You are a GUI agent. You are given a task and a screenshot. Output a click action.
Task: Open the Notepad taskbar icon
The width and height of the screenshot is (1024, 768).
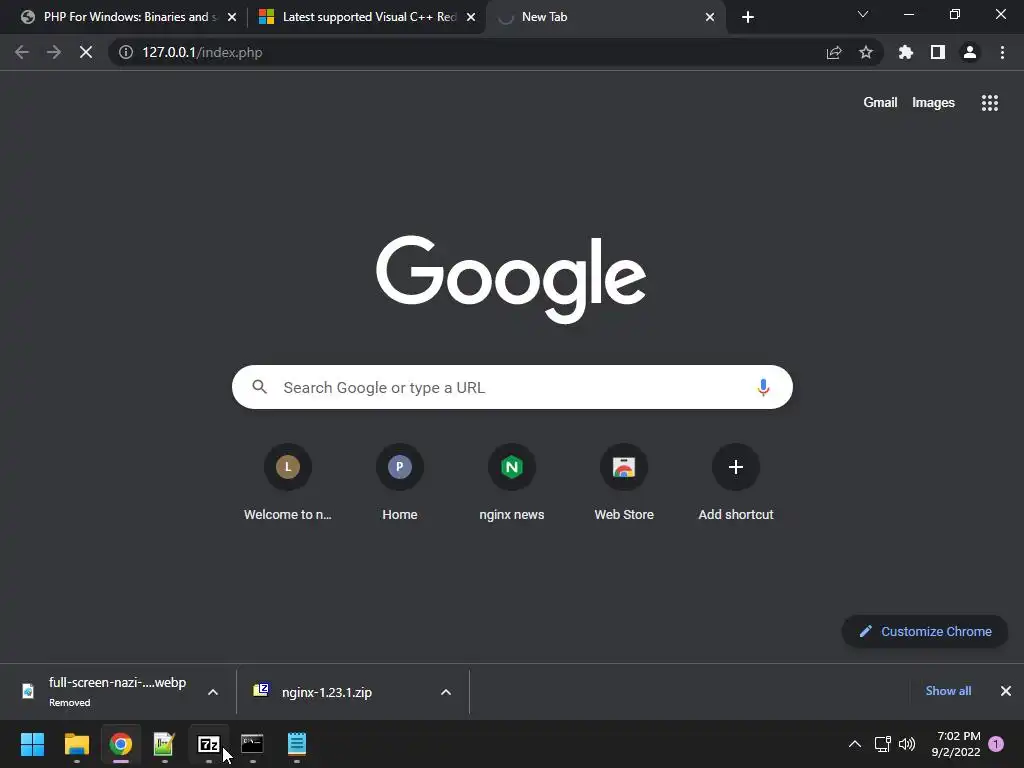pos(296,744)
